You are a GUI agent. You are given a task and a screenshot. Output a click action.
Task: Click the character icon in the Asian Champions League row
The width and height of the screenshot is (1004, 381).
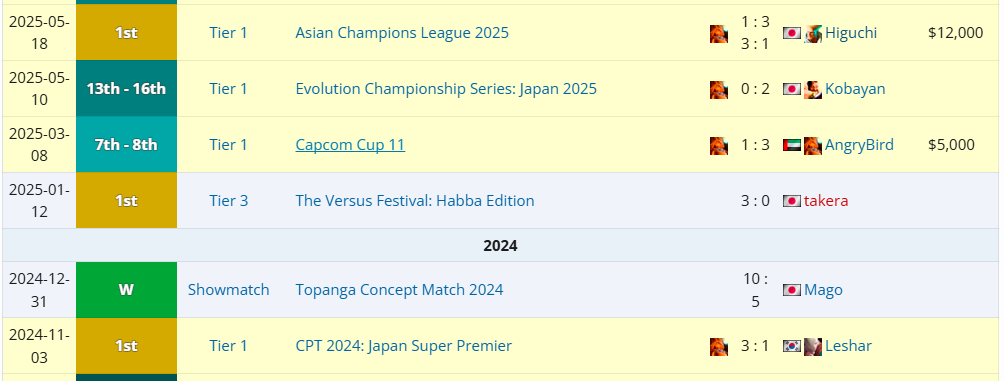click(x=718, y=33)
